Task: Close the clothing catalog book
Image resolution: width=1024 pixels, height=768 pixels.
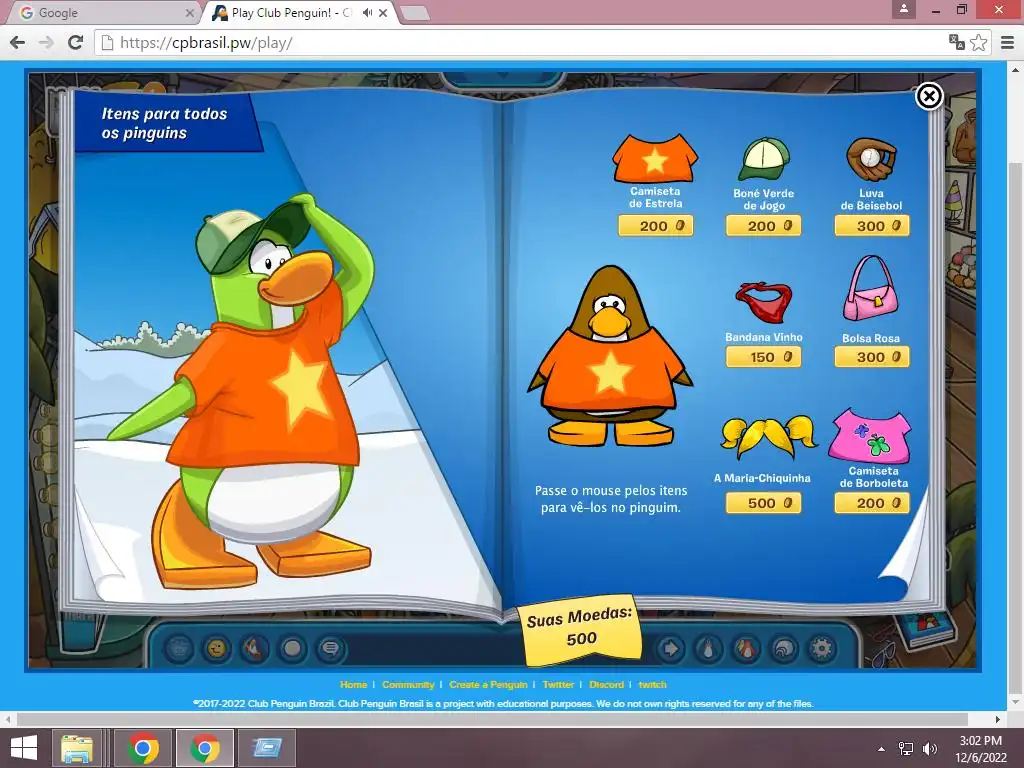Action: pos(929,97)
